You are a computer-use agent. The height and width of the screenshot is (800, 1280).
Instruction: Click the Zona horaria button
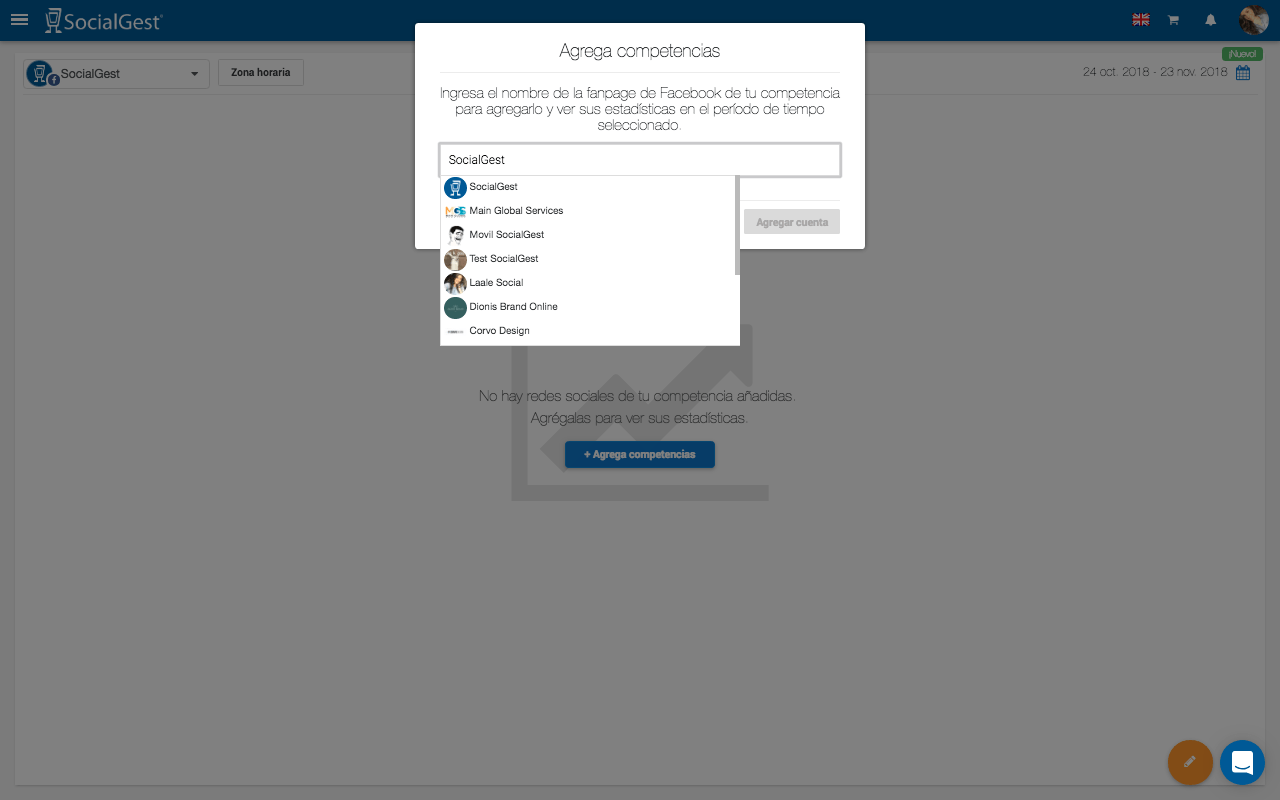(261, 73)
